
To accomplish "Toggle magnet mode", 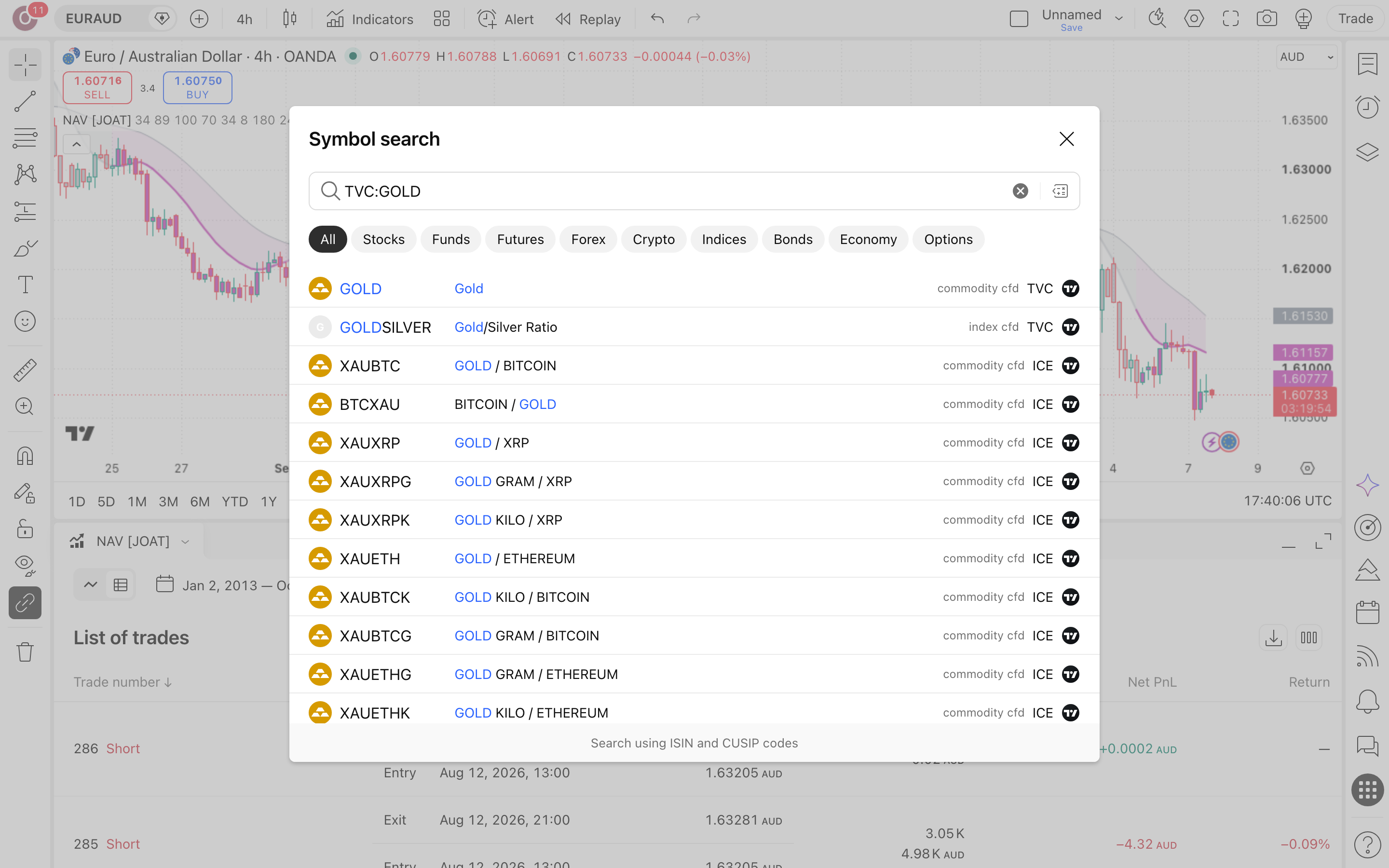I will 25,456.
